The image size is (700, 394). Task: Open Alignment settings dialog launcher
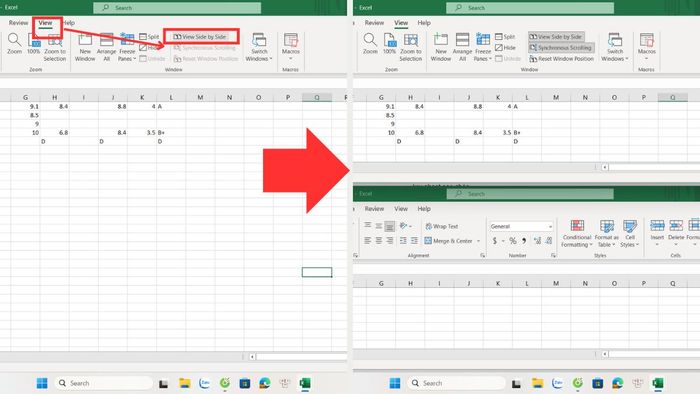click(x=483, y=256)
